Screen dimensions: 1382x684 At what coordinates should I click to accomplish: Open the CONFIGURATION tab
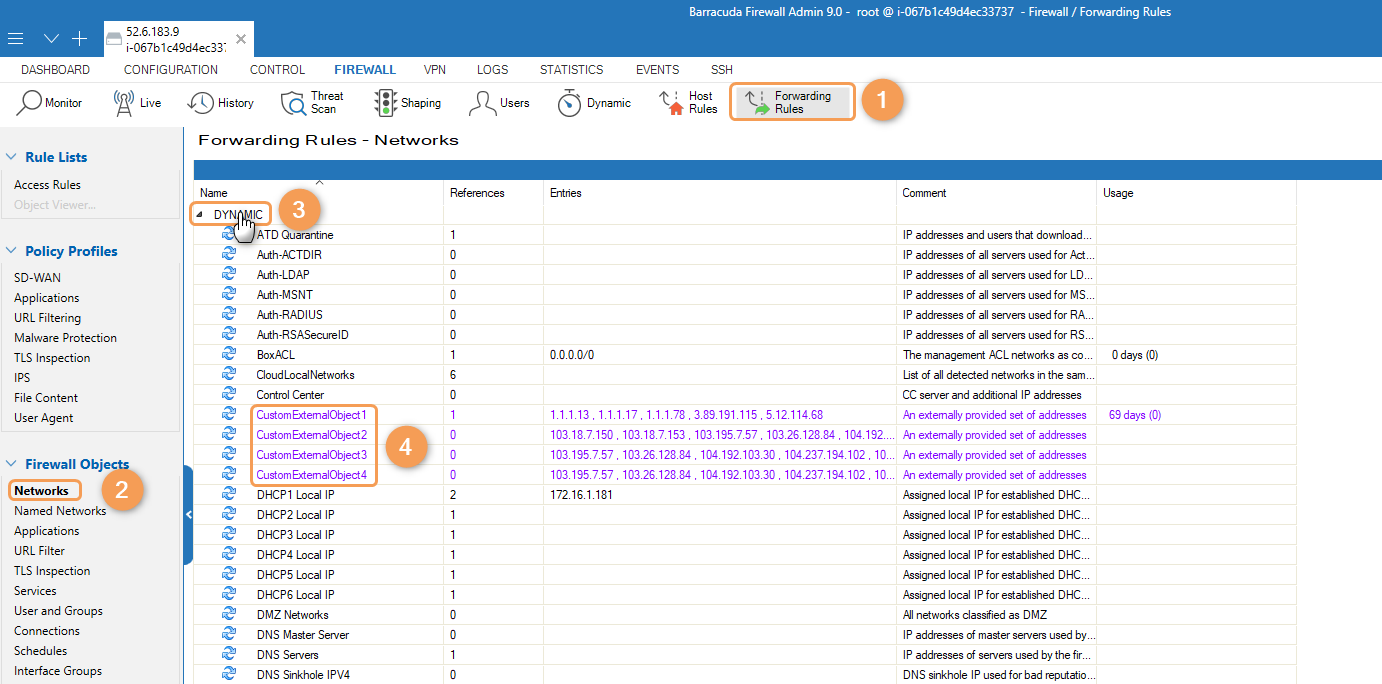[170, 70]
